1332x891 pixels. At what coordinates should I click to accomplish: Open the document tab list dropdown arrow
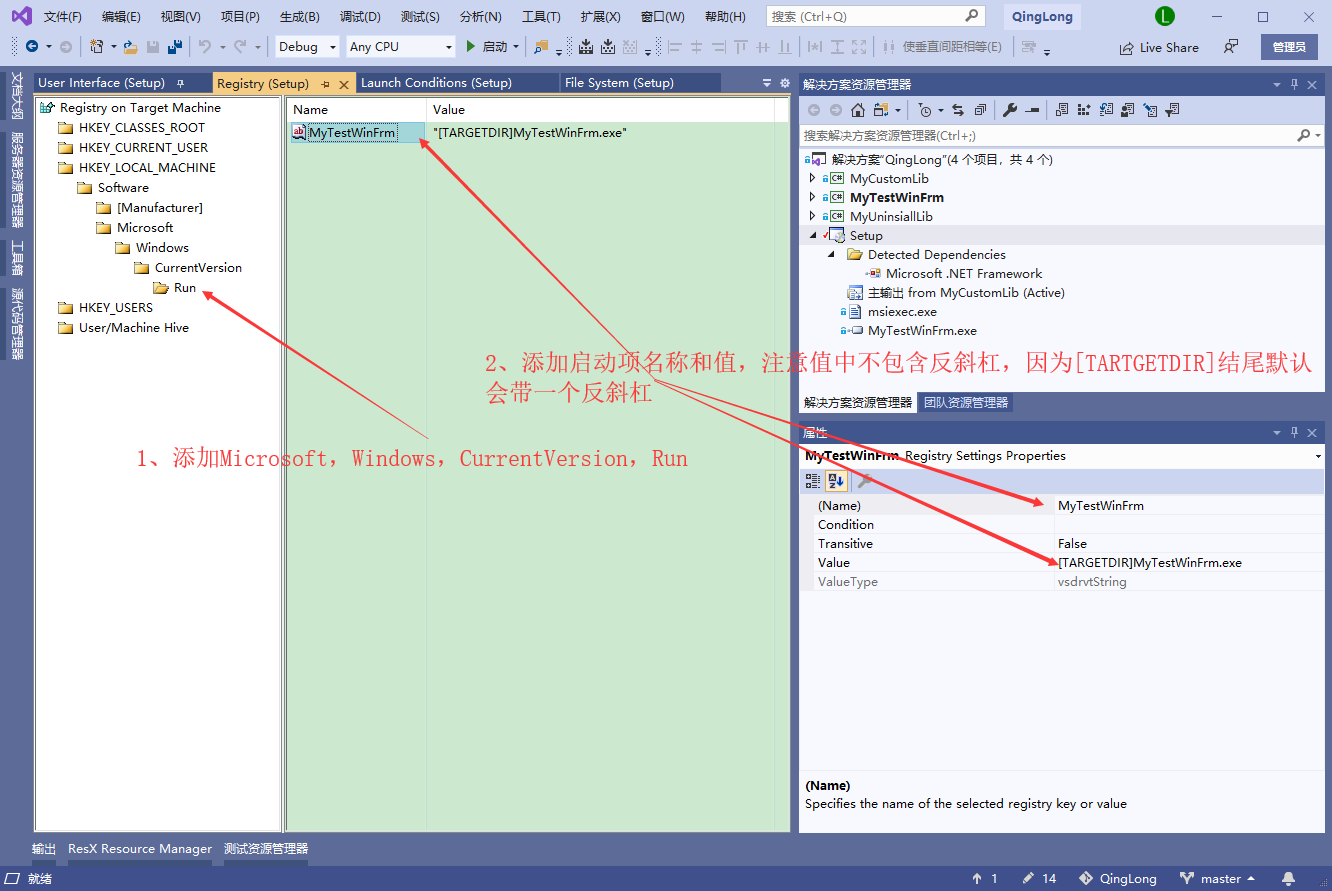pos(767,83)
